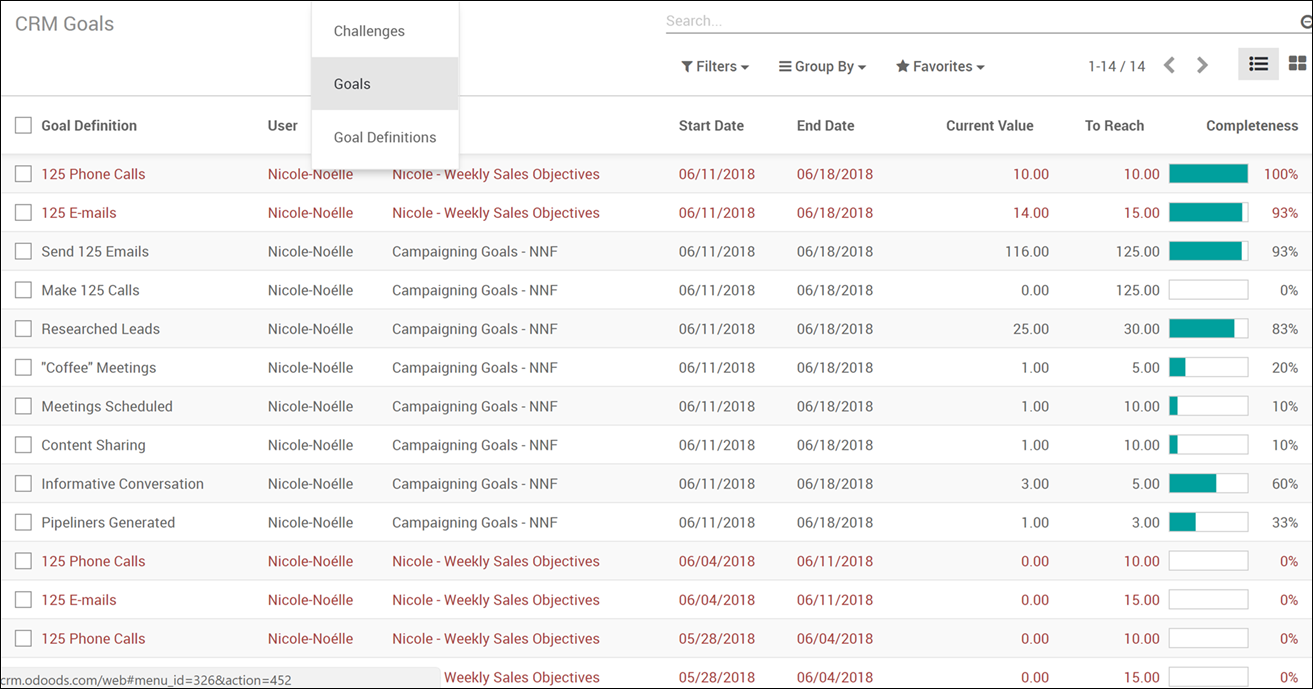Check the Meetings Scheduled row checkbox
Screen dimensions: 1313x689
coord(23,406)
